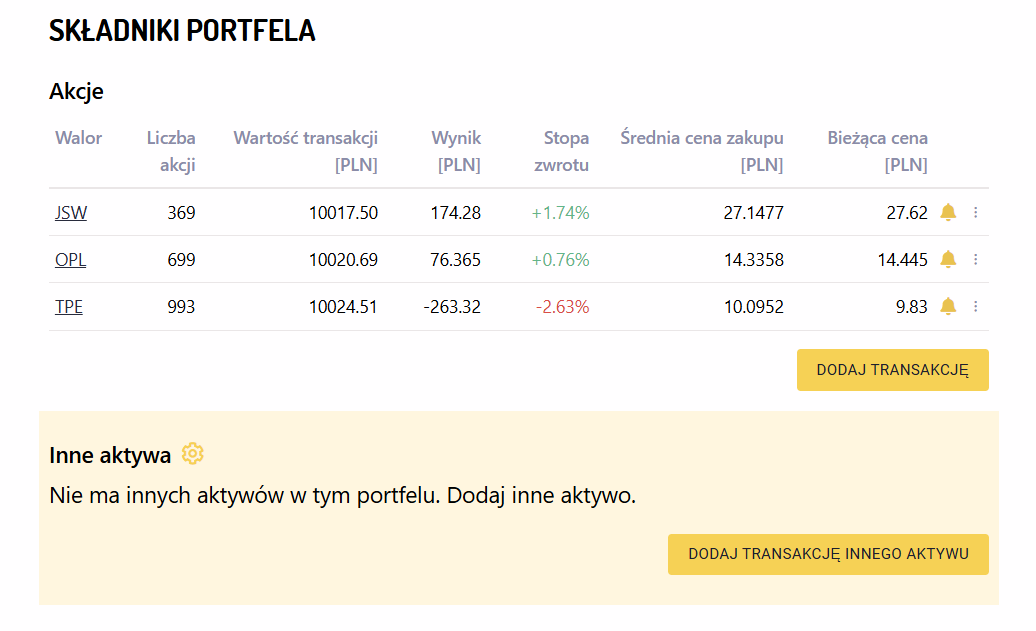This screenshot has width=1036, height=631.
Task: Click the alert bell for JSW
Action: point(948,212)
